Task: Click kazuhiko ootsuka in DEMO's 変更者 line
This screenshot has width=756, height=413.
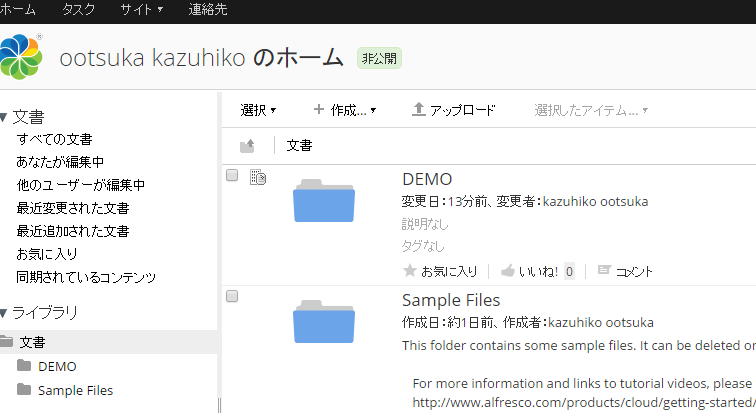Action: [x=595, y=201]
